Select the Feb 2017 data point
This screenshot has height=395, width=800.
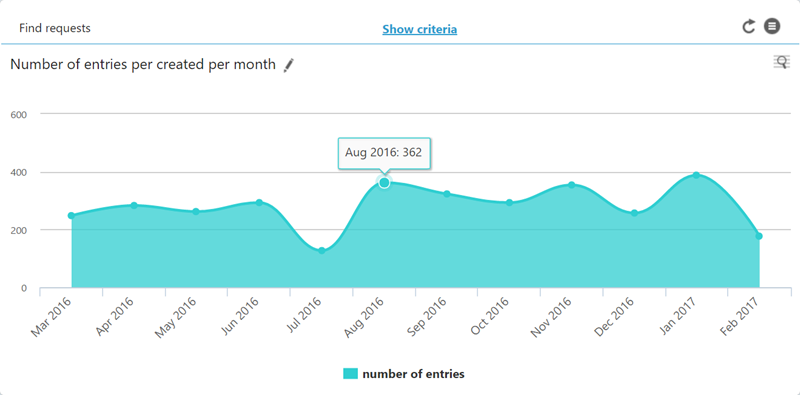[x=759, y=236]
